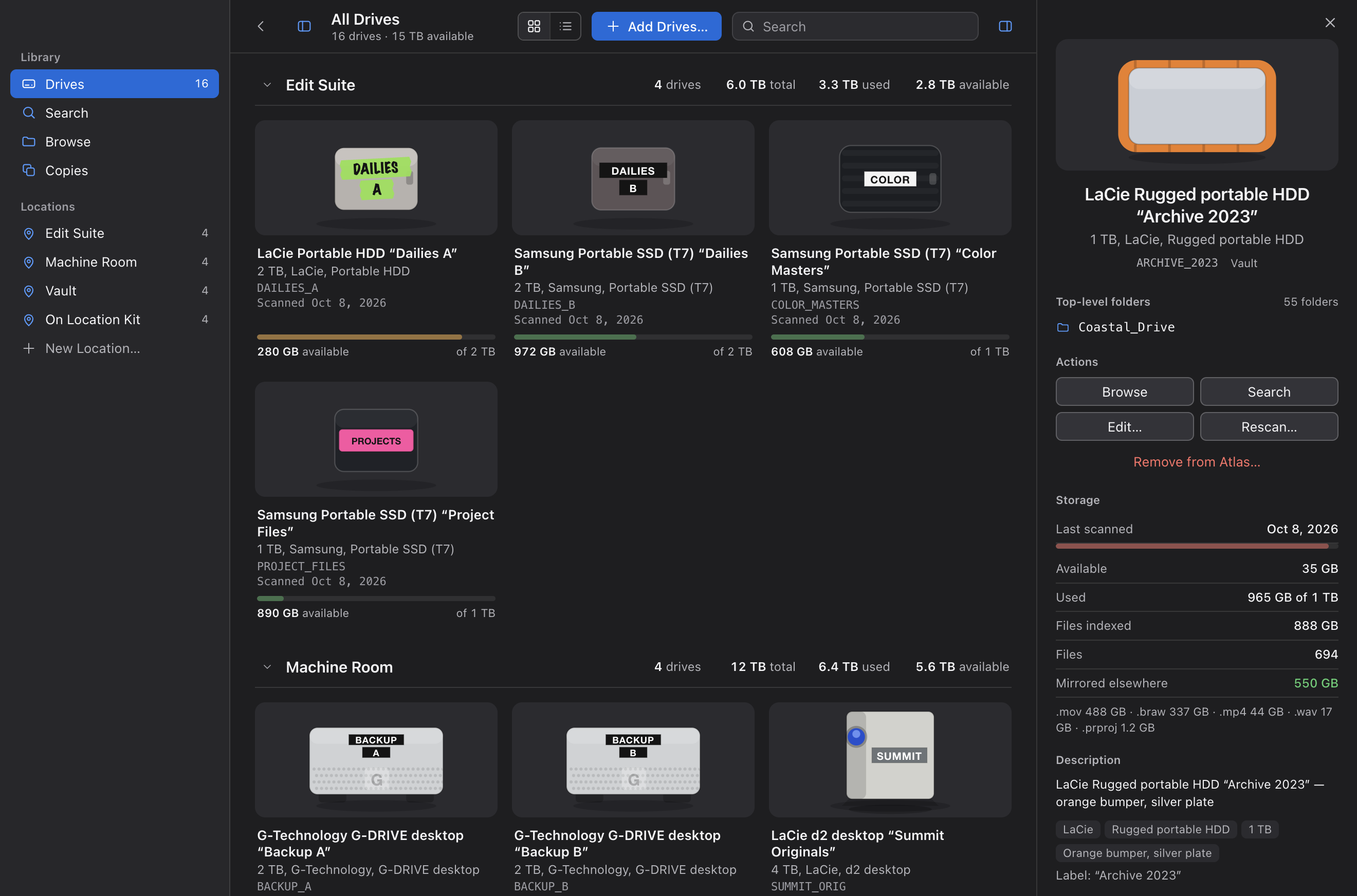This screenshot has height=896, width=1357.
Task: Click the Coastal_Drive folder icon
Action: [1062, 327]
